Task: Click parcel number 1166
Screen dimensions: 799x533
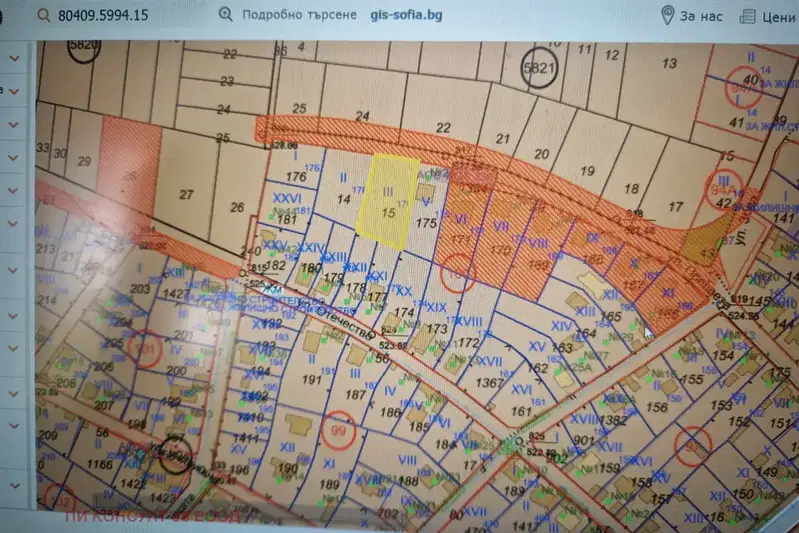Action: click(x=99, y=464)
